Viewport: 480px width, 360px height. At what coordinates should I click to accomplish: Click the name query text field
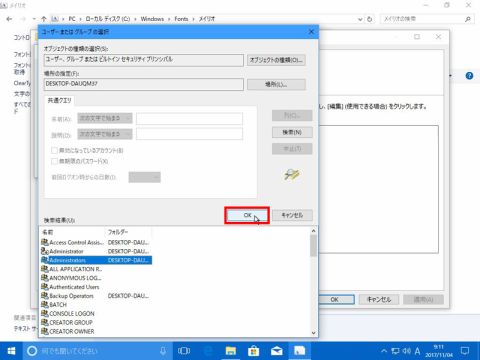189,118
